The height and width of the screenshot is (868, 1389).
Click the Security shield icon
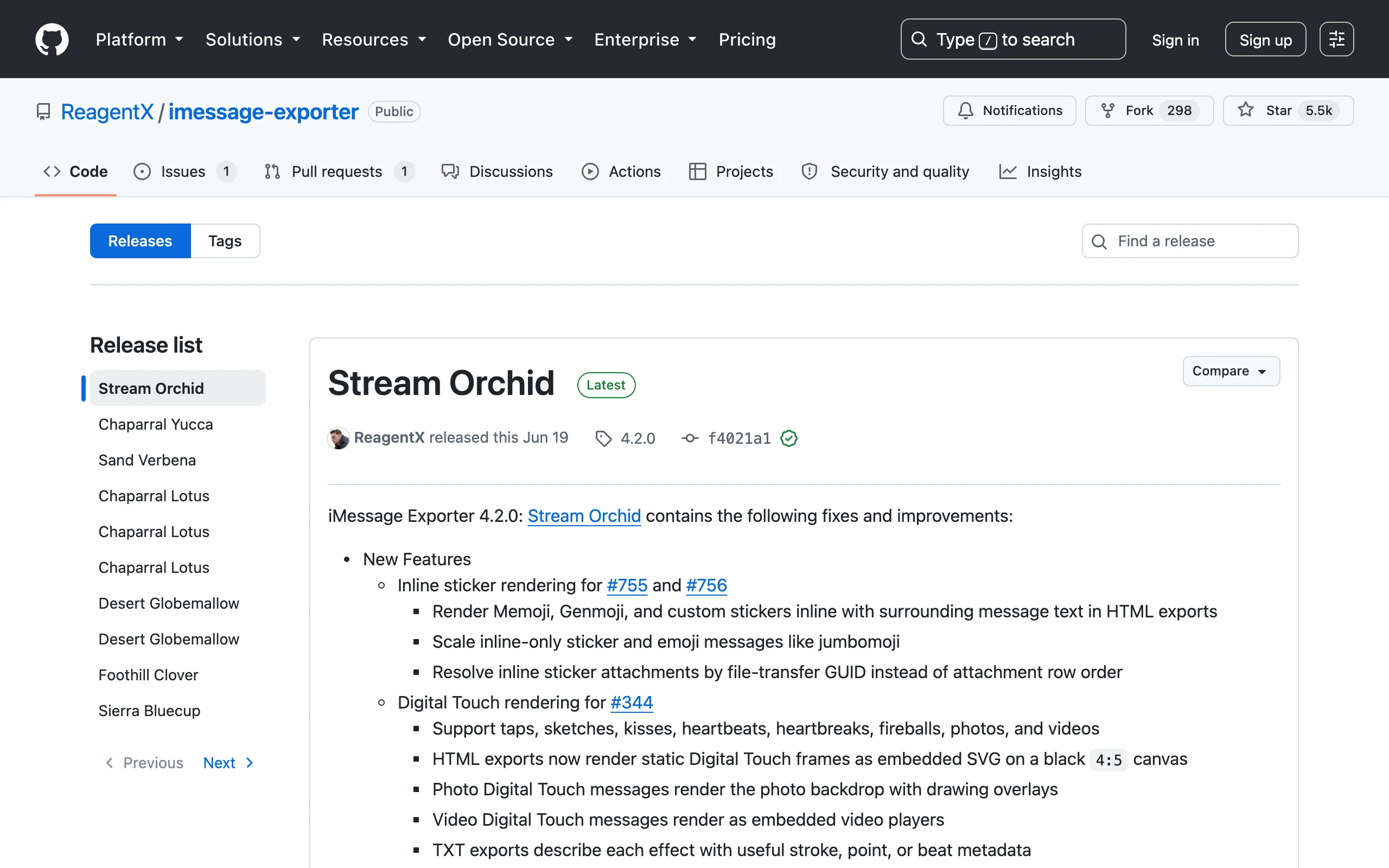point(810,171)
